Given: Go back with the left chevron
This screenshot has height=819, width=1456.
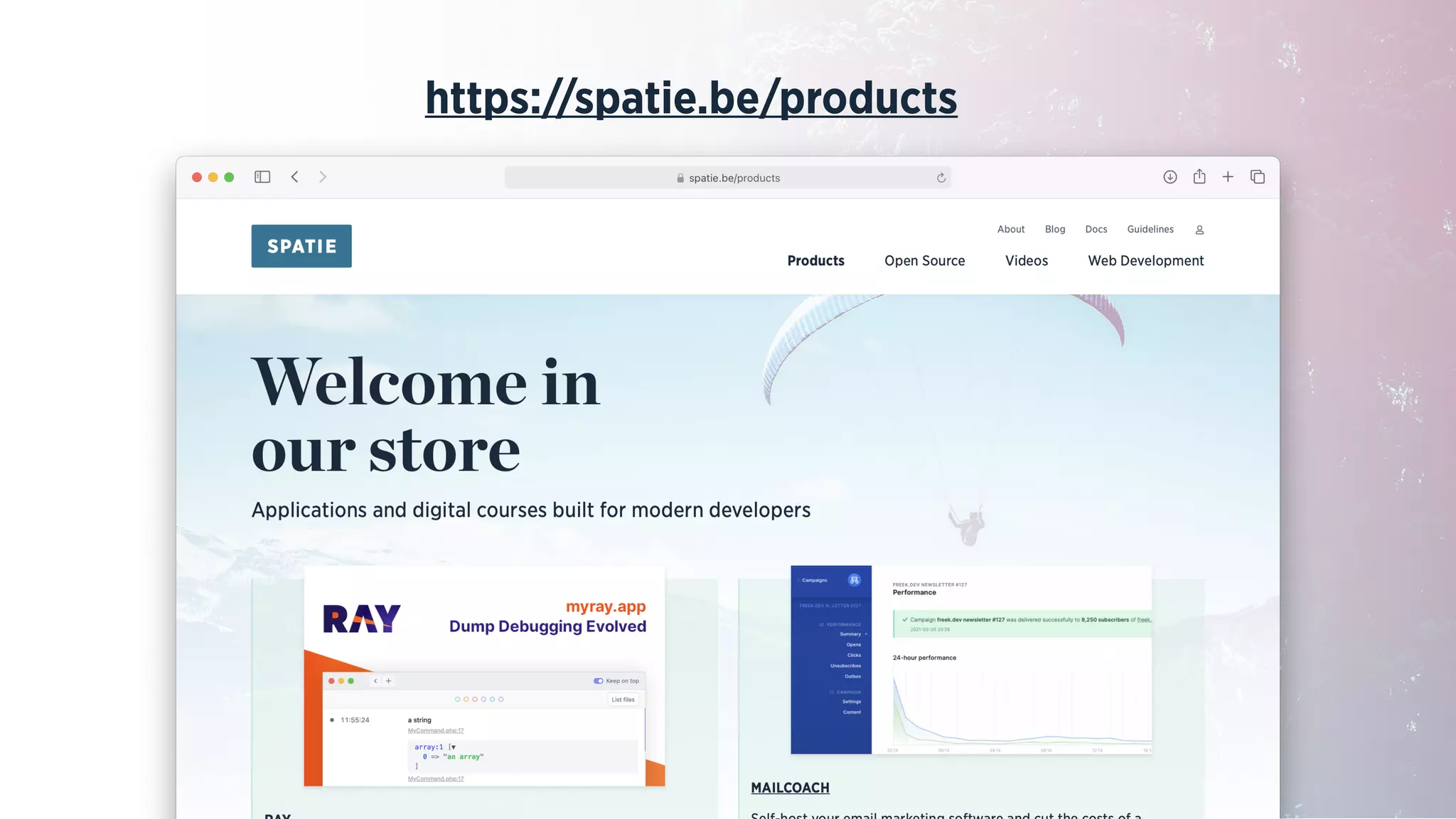Looking at the screenshot, I should (x=294, y=177).
